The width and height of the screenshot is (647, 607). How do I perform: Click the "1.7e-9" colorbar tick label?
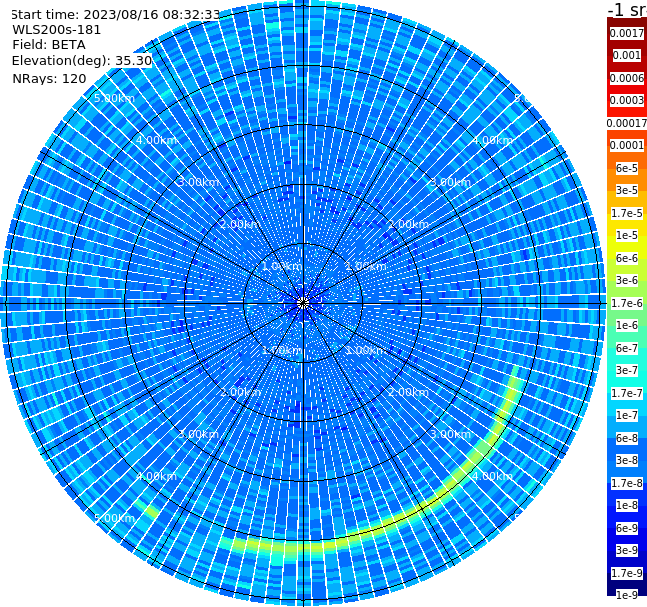[x=626, y=573]
